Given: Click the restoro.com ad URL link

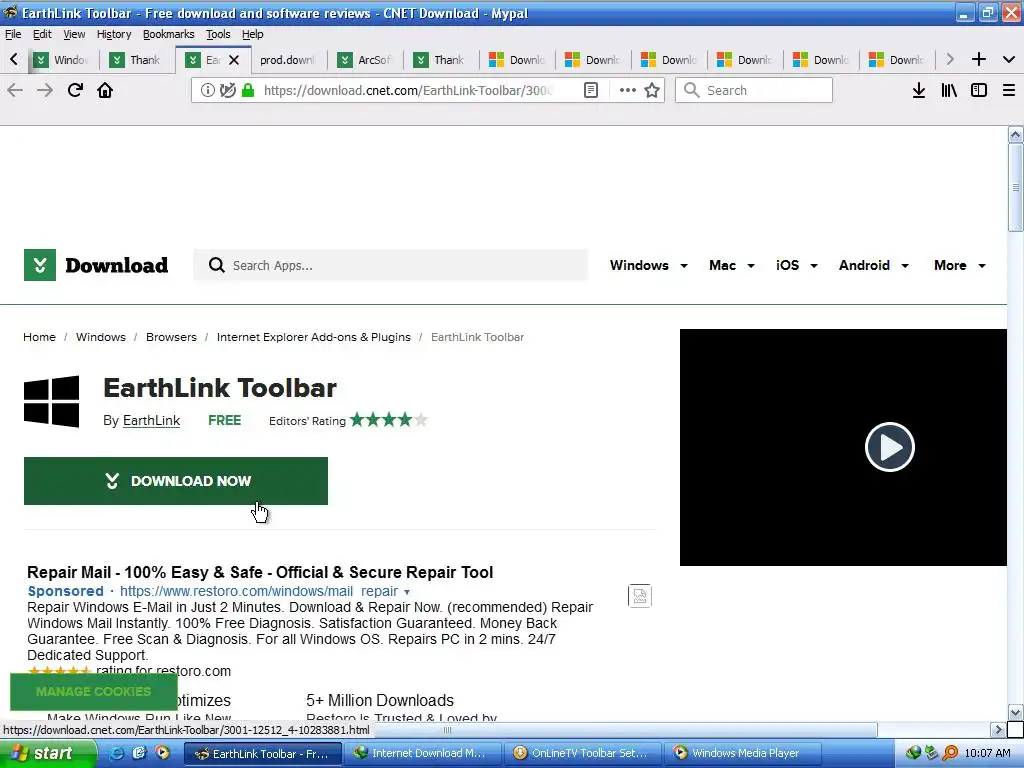Looking at the screenshot, I should coord(259,591).
